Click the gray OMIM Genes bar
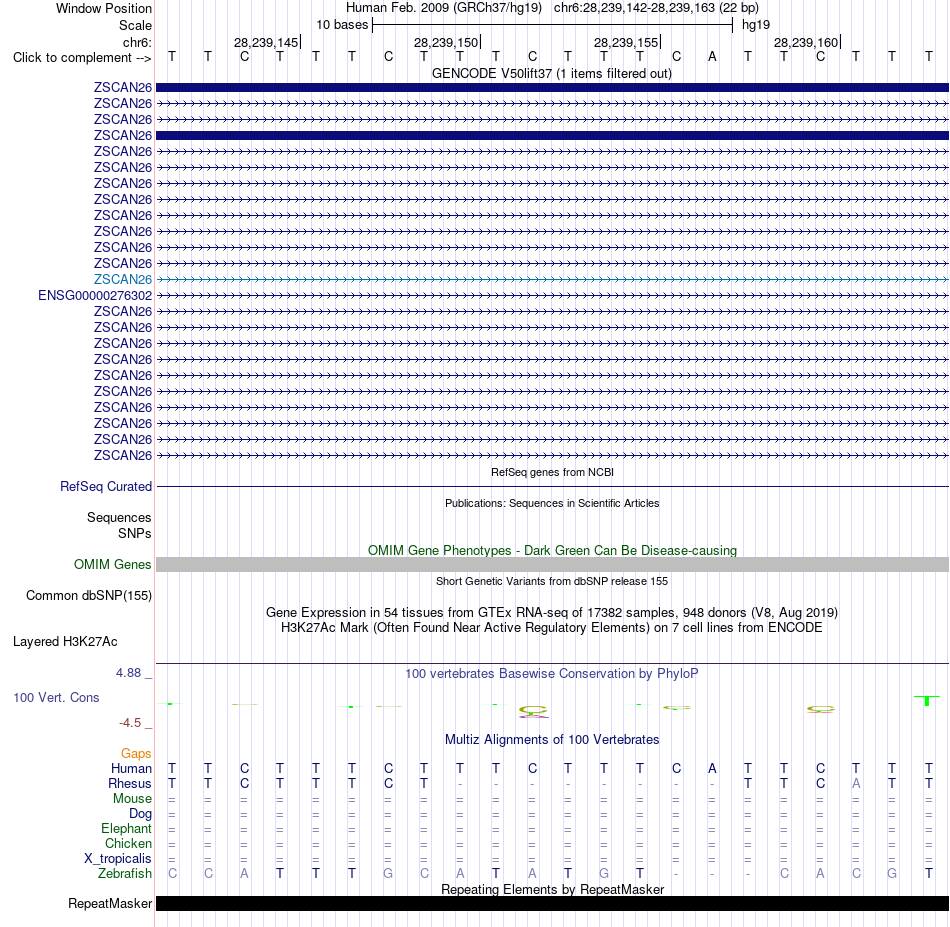Image resolution: width=950 pixels, height=927 pixels. [552, 565]
